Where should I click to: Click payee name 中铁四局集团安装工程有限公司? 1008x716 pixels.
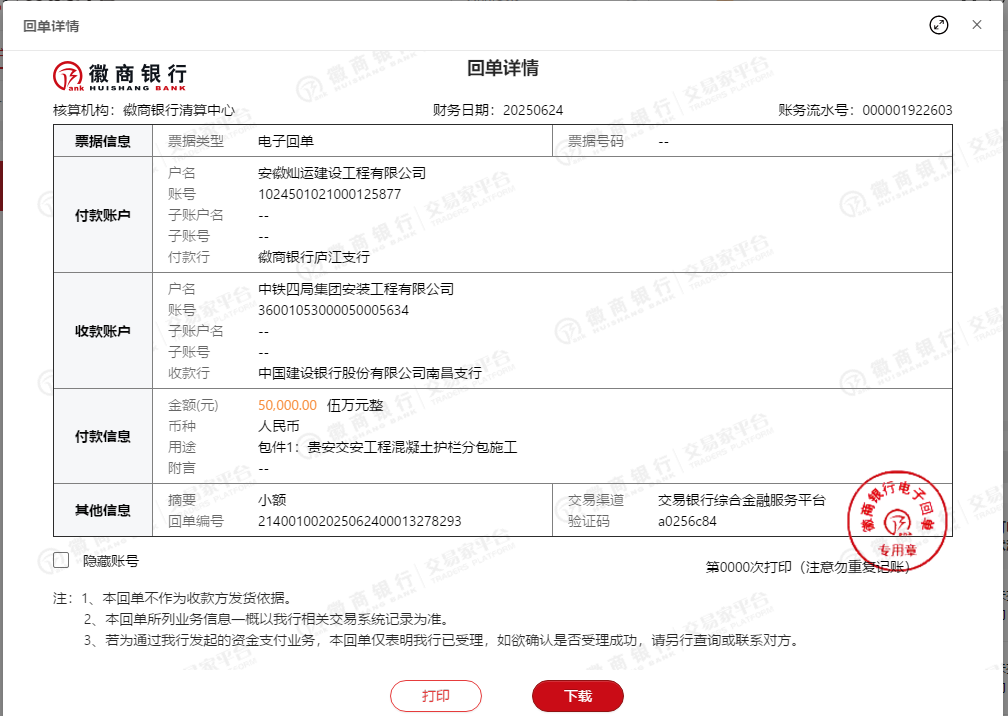point(355,289)
